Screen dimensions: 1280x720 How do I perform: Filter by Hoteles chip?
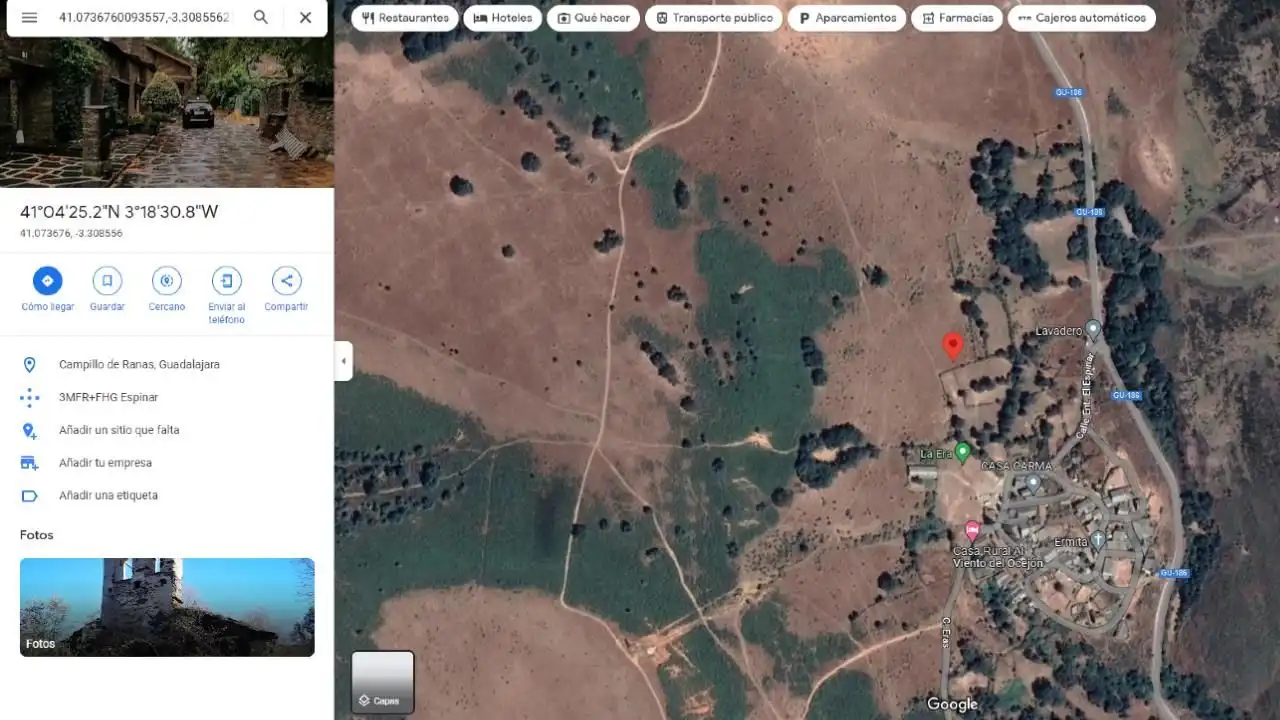[502, 18]
